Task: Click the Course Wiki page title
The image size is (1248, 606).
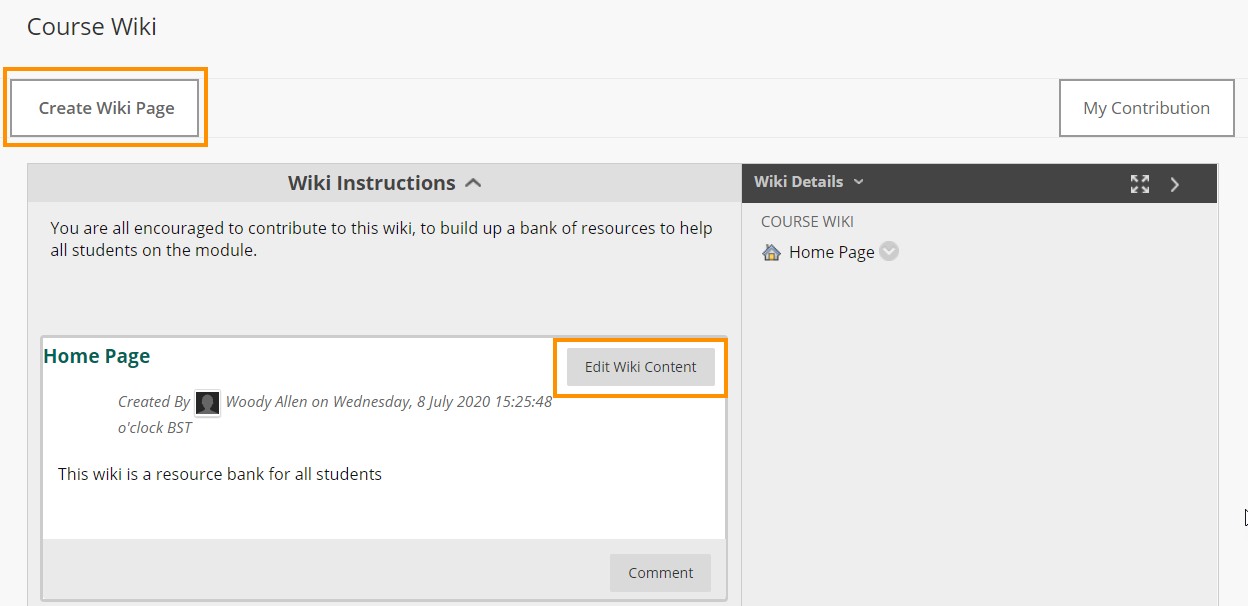Action: (92, 27)
